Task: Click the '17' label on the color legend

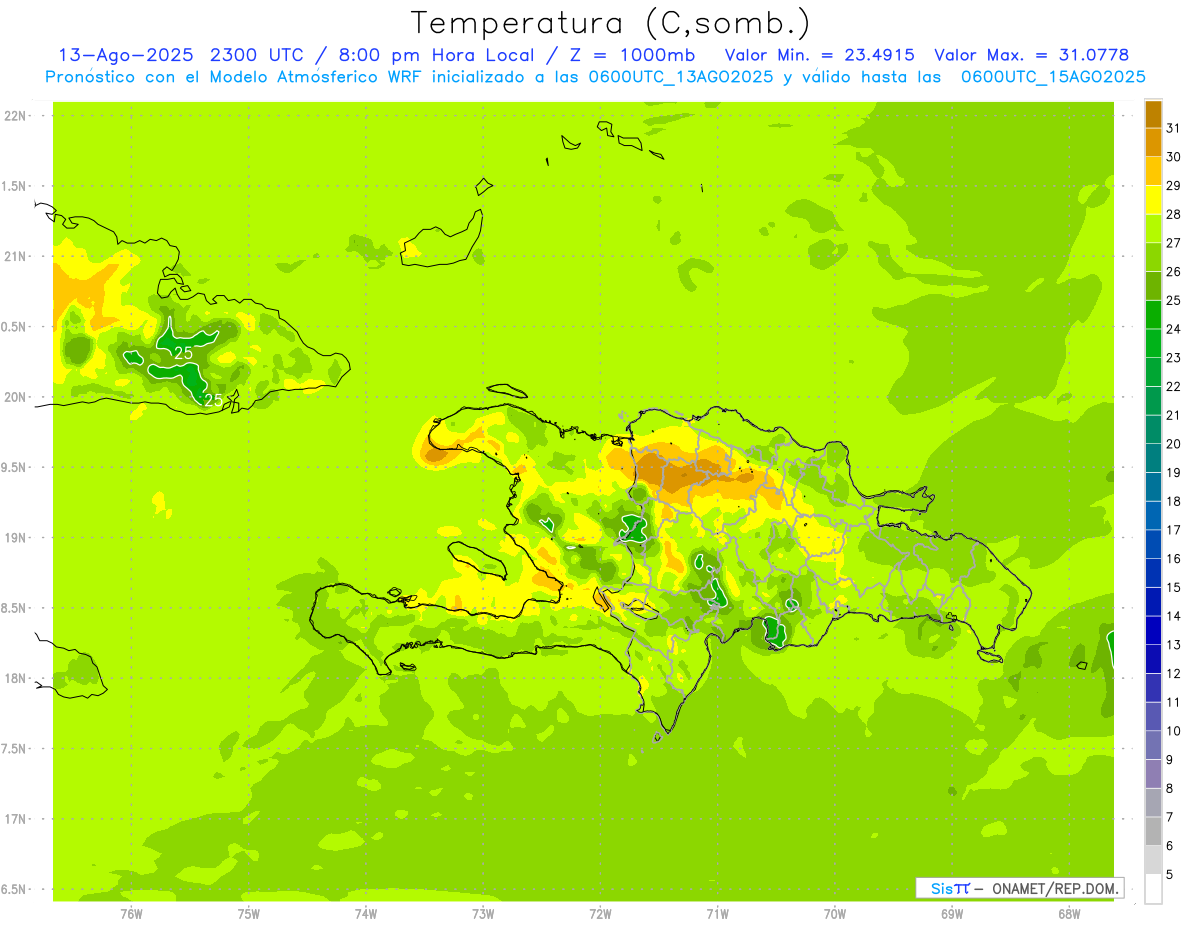Action: click(x=1174, y=530)
